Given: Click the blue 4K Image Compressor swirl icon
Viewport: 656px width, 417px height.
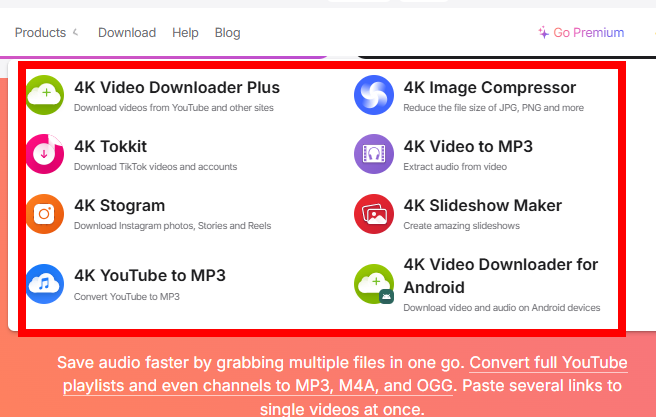Looking at the screenshot, I should (x=374, y=95).
